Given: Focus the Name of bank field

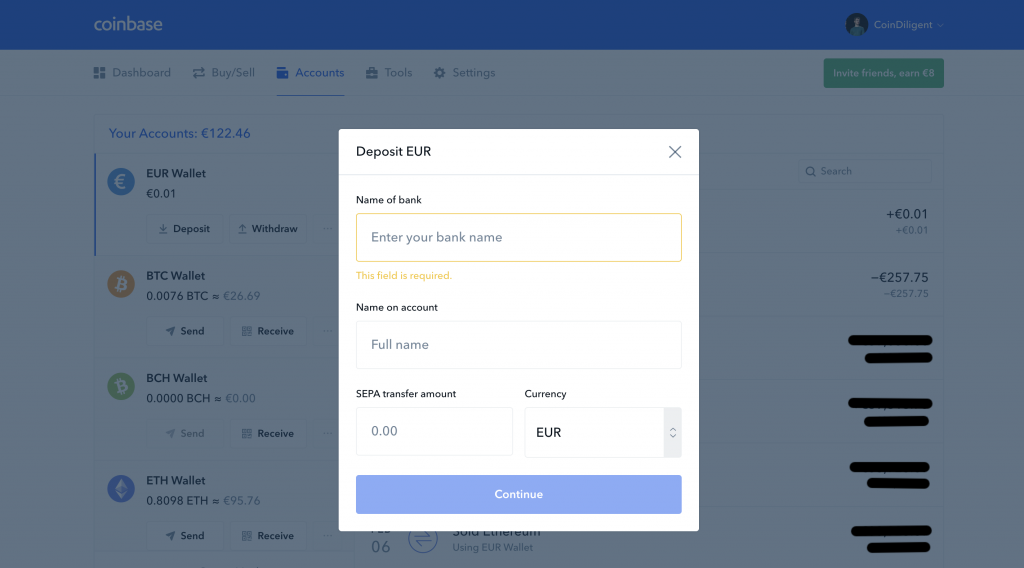Looking at the screenshot, I should (x=518, y=238).
